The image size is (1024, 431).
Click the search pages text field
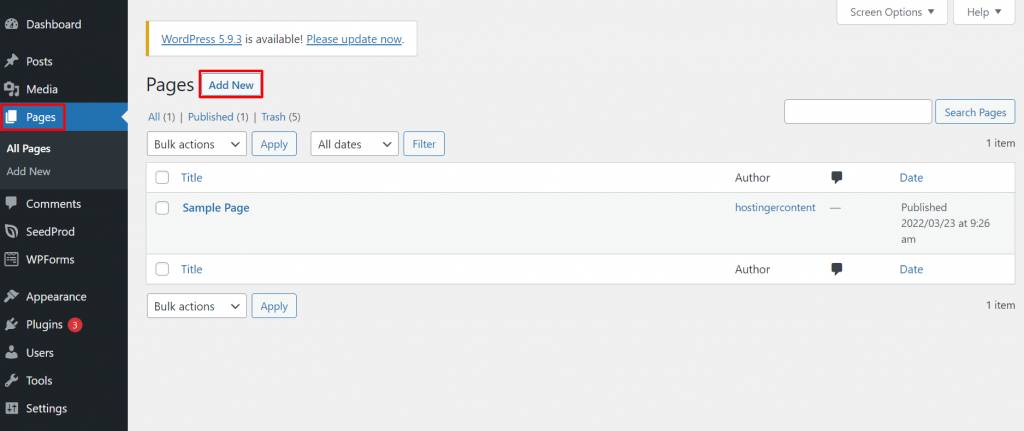pyautogui.click(x=858, y=112)
